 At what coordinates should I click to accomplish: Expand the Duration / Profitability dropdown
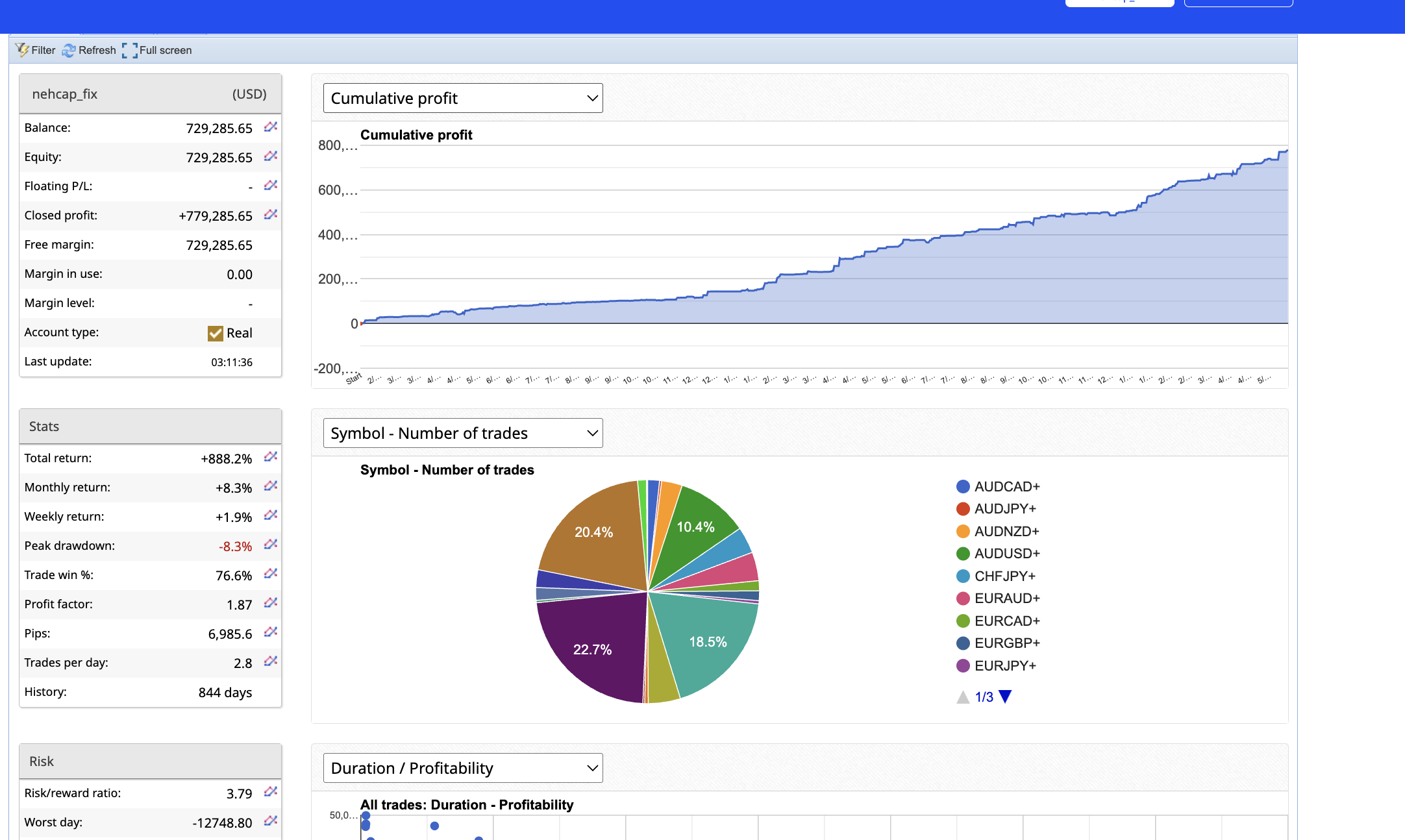(x=463, y=768)
